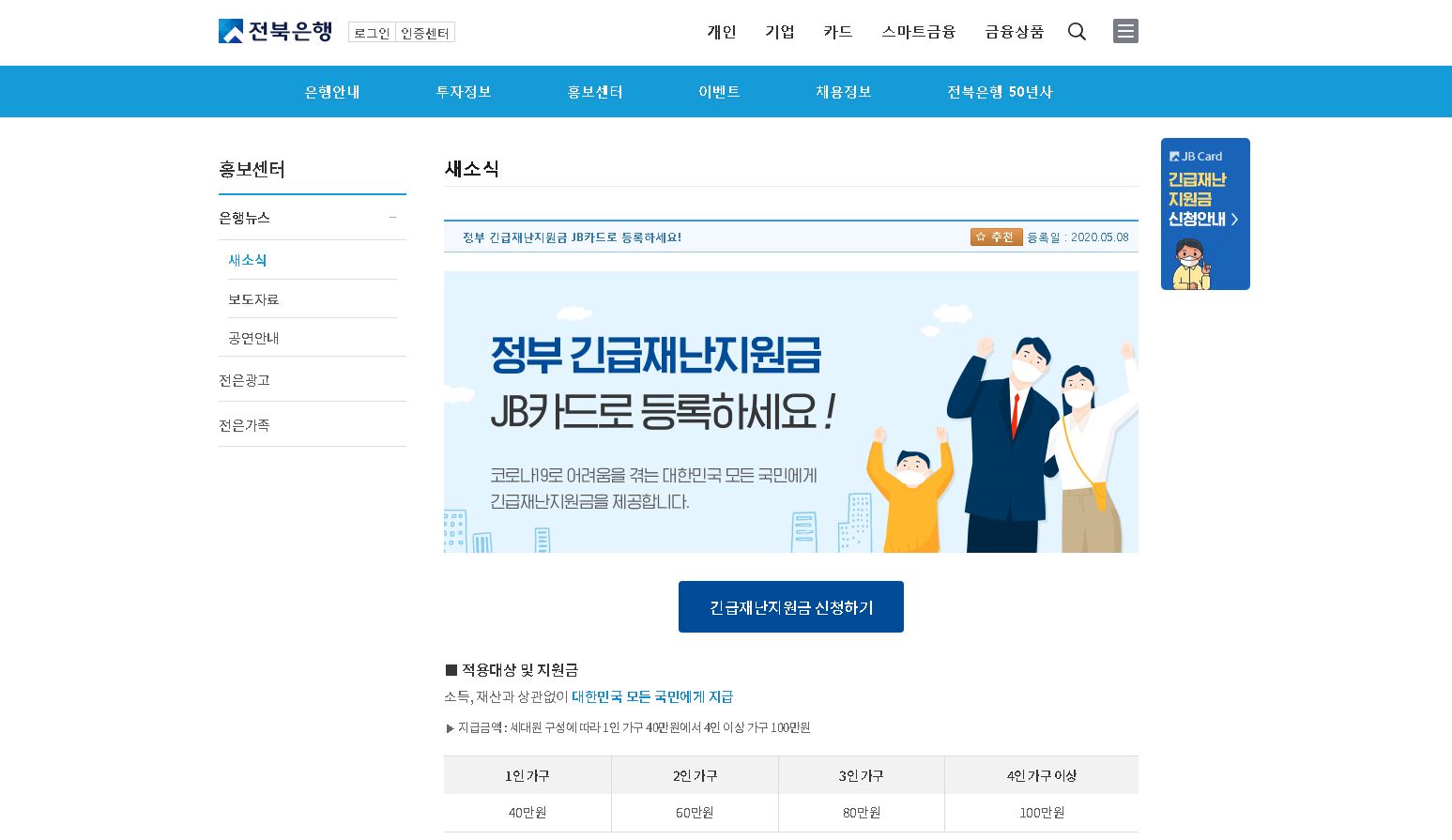This screenshot has width=1452, height=840.
Task: Select 기업 in top navigation
Action: coord(780,32)
